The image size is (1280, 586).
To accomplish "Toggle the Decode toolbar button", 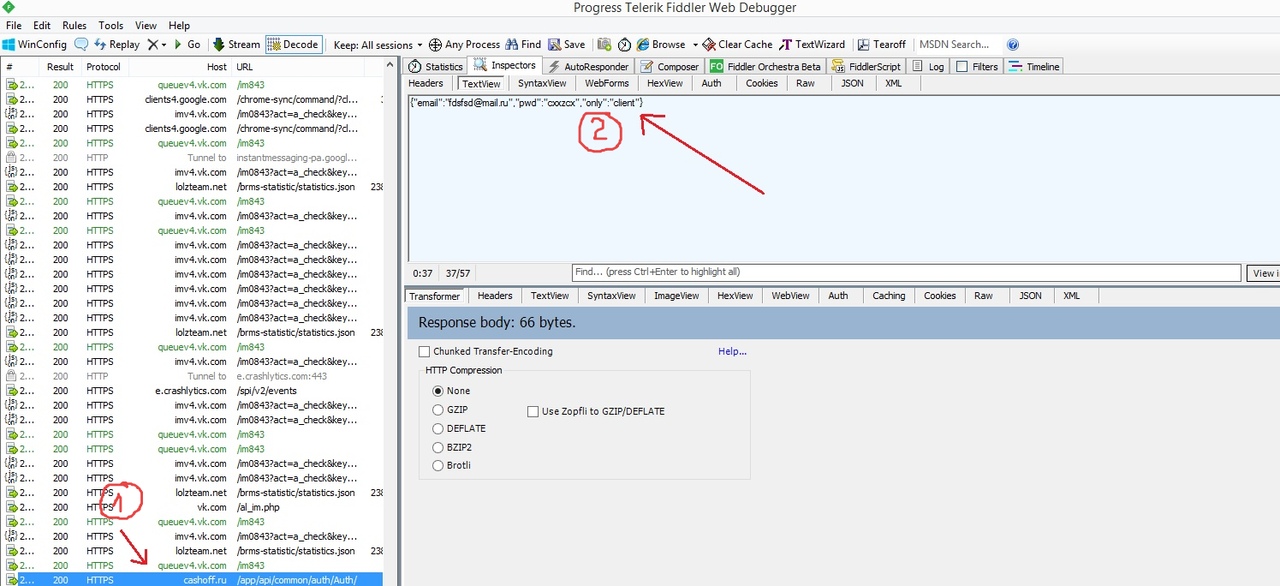I will pyautogui.click(x=293, y=45).
